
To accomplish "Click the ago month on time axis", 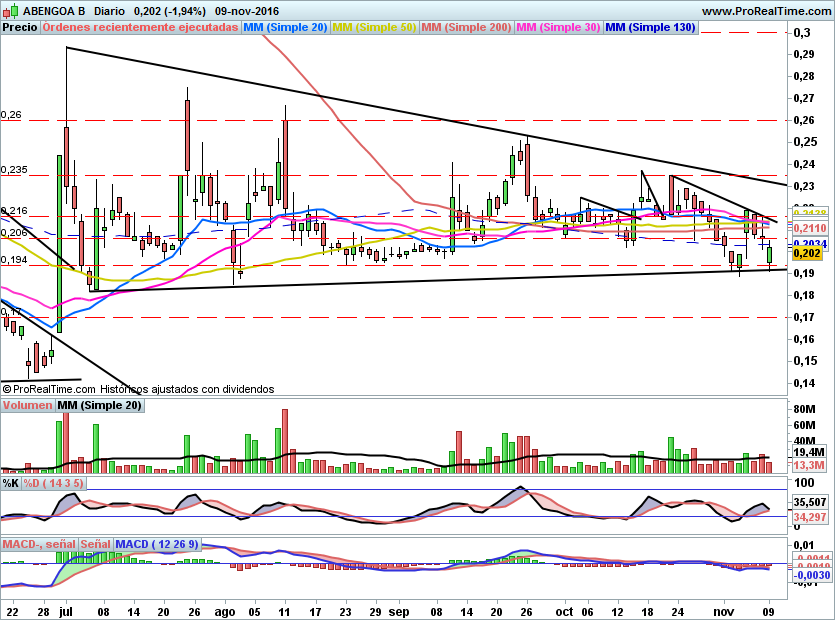I will [224, 612].
